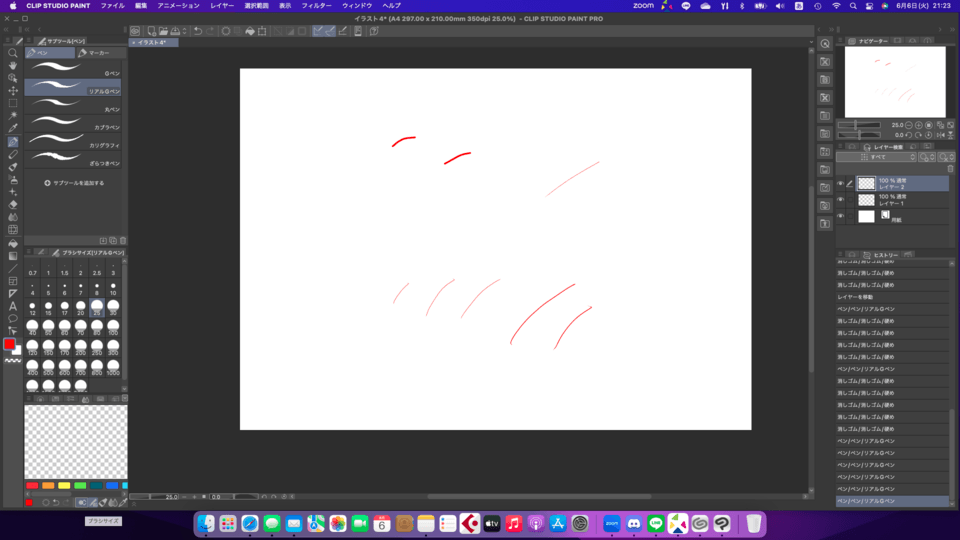Toggle snap to special ruler in command bar

[x=330, y=31]
